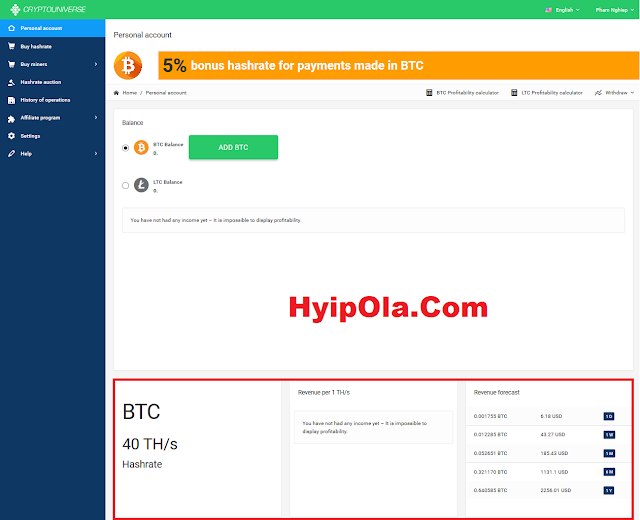Image resolution: width=640 pixels, height=520 pixels.
Task: Open the Pham Nghiep user dropdown
Action: [614, 10]
